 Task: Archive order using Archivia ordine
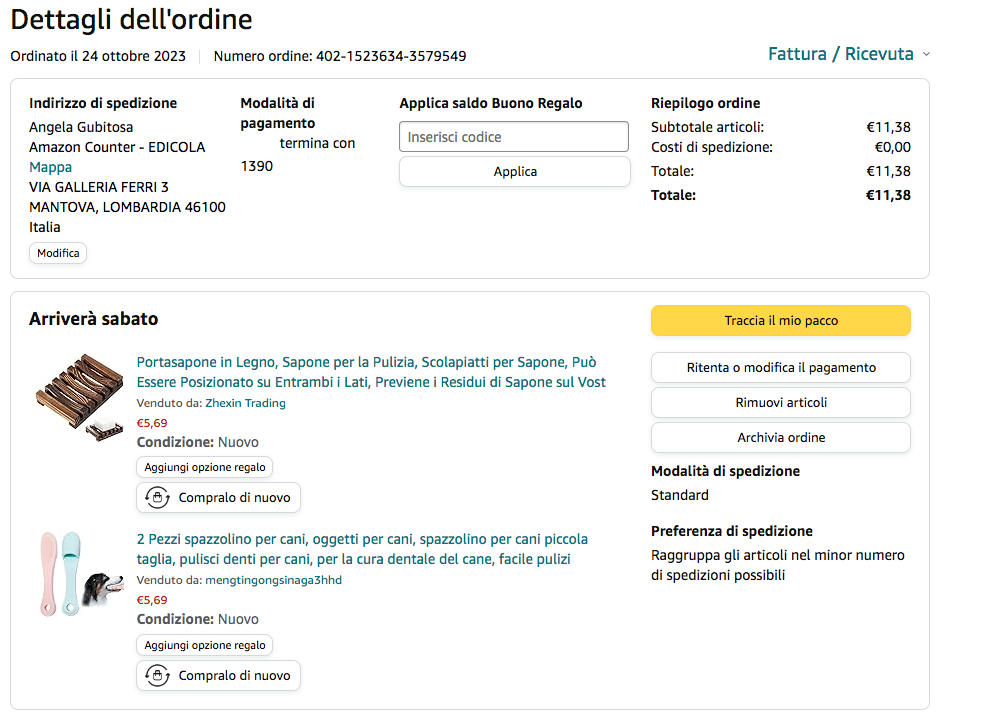(x=781, y=437)
